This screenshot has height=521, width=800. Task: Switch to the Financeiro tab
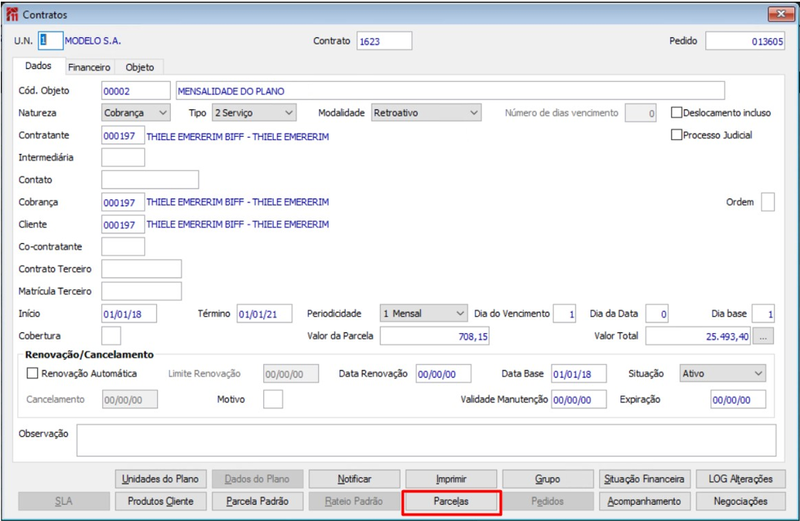tap(89, 67)
